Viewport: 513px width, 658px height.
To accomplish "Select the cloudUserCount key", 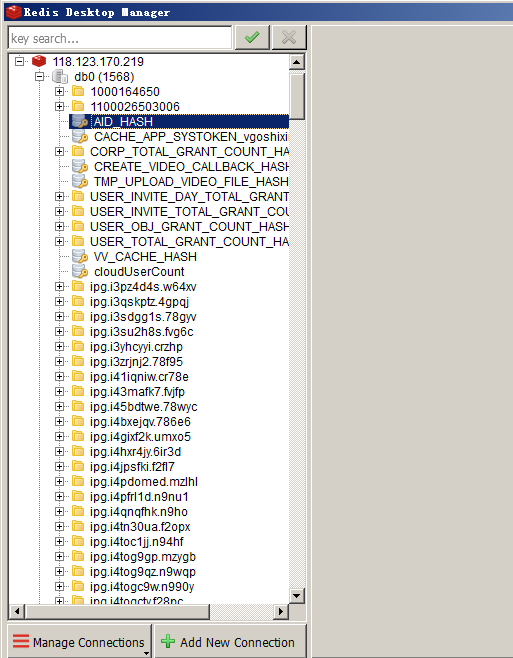I will [x=139, y=272].
